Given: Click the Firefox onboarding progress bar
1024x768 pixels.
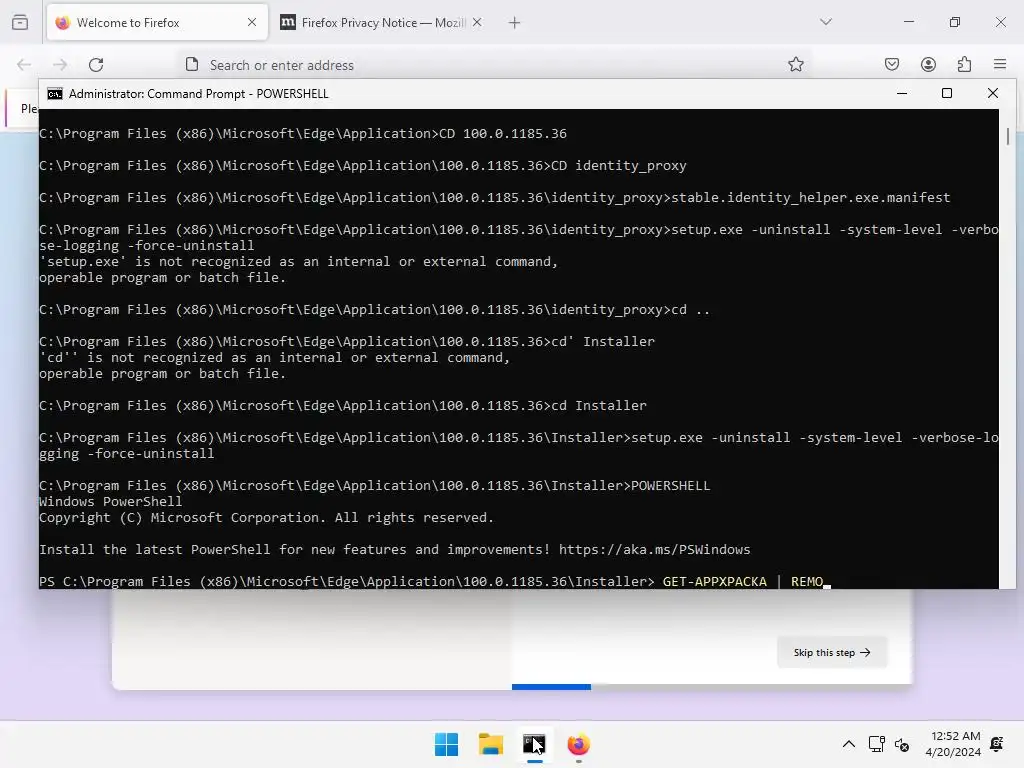Looking at the screenshot, I should (x=711, y=687).
